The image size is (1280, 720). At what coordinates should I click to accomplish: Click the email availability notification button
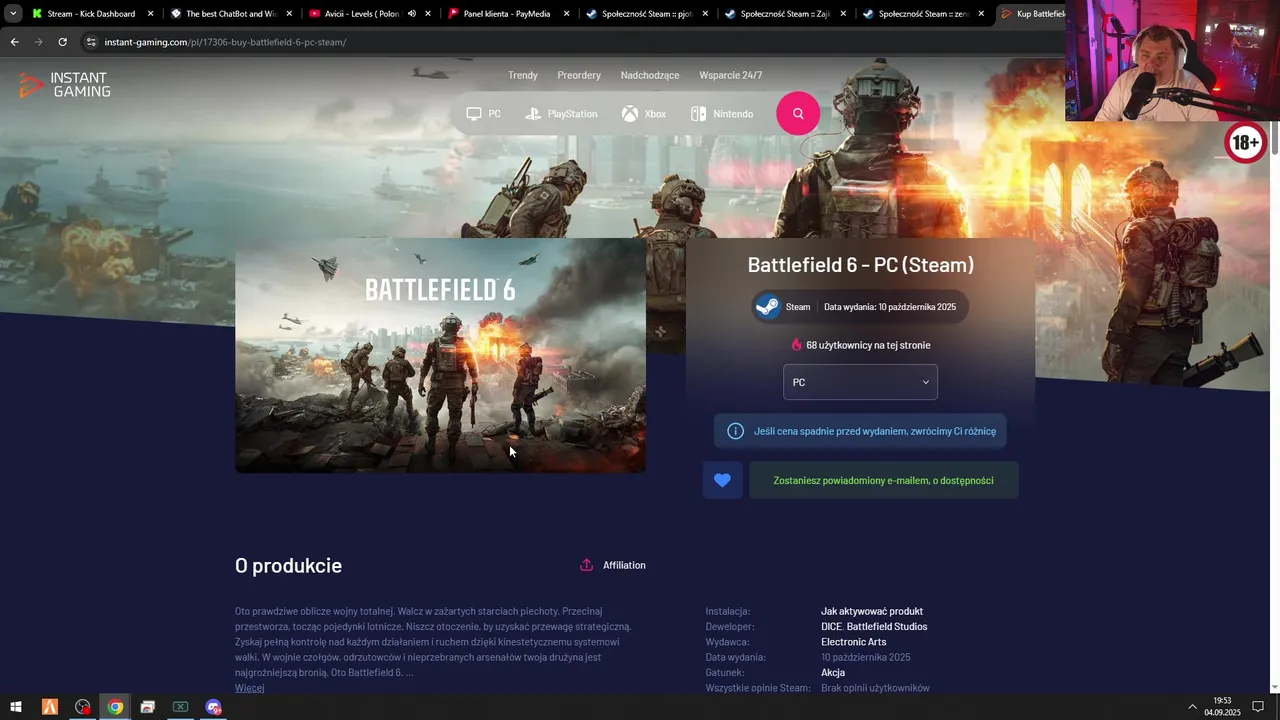coord(883,480)
